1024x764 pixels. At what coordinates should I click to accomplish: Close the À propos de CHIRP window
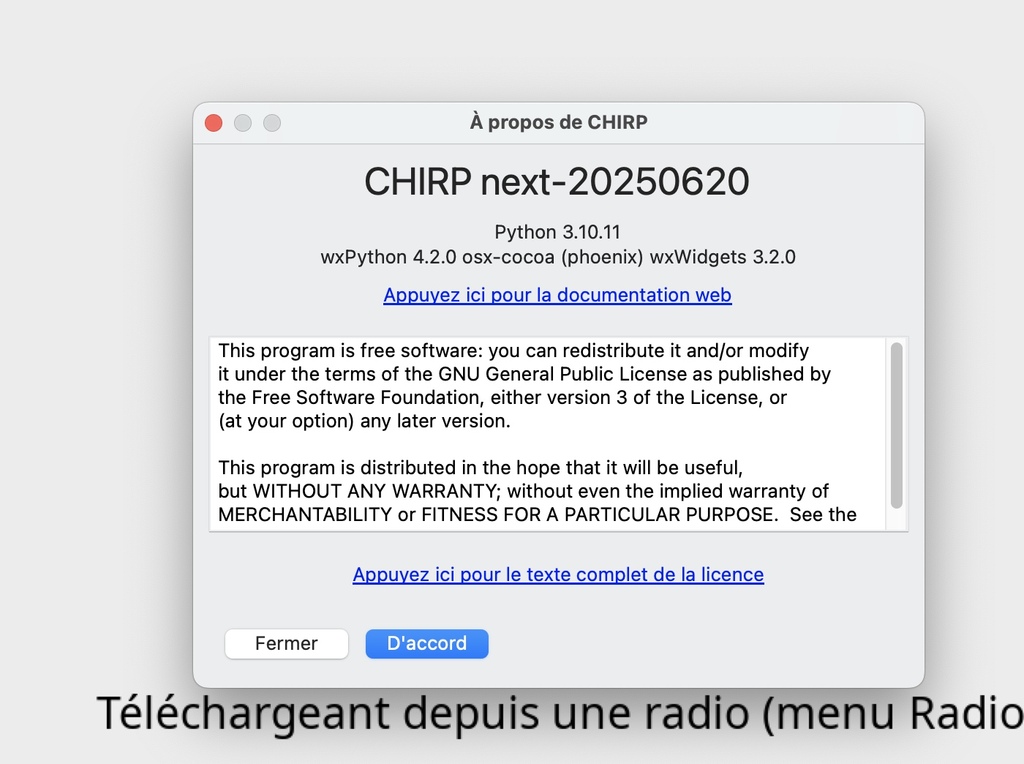214,123
